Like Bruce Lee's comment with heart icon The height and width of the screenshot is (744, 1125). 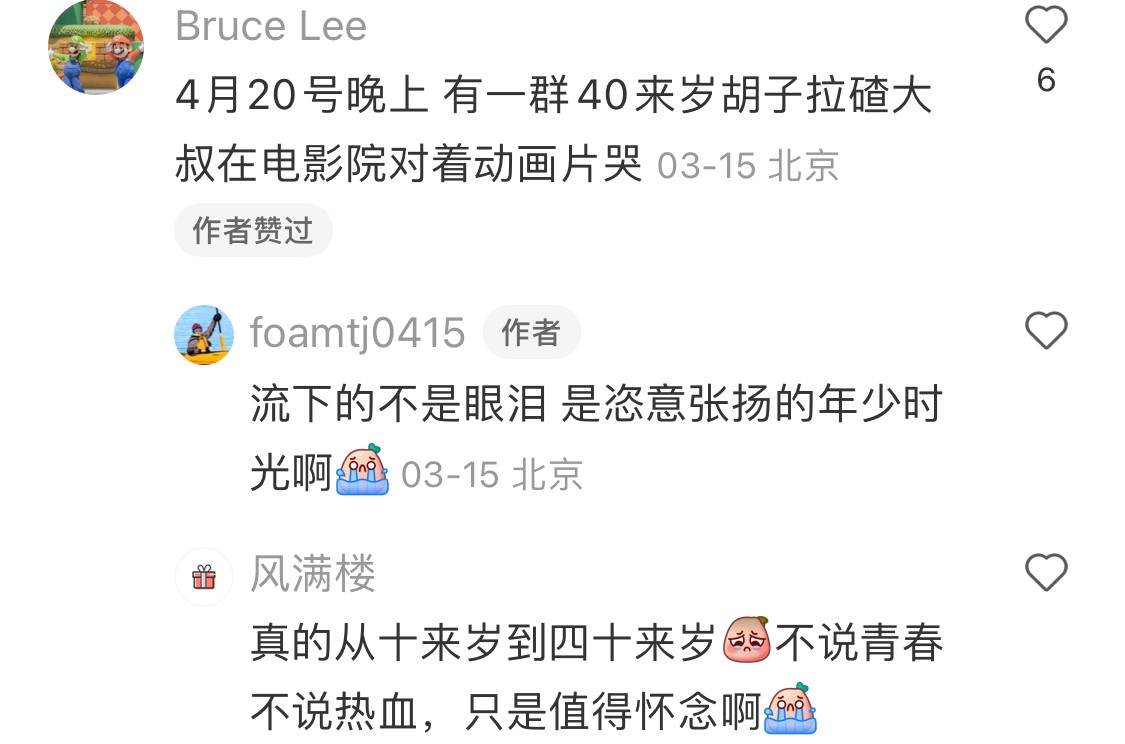(1046, 25)
